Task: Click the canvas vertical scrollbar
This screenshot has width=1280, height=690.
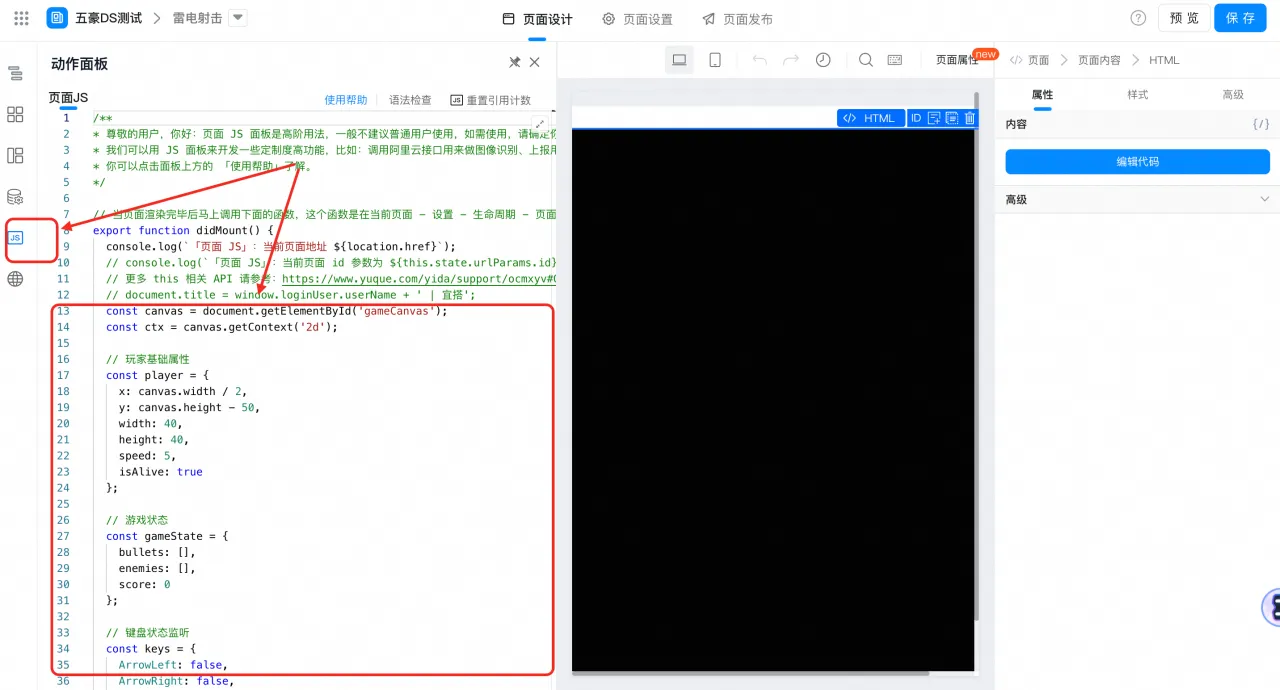Action: [x=977, y=355]
